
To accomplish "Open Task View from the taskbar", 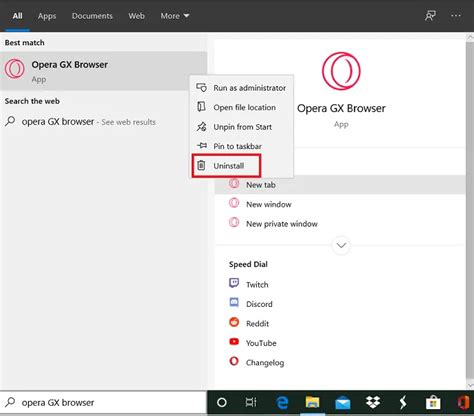I will 251,403.
